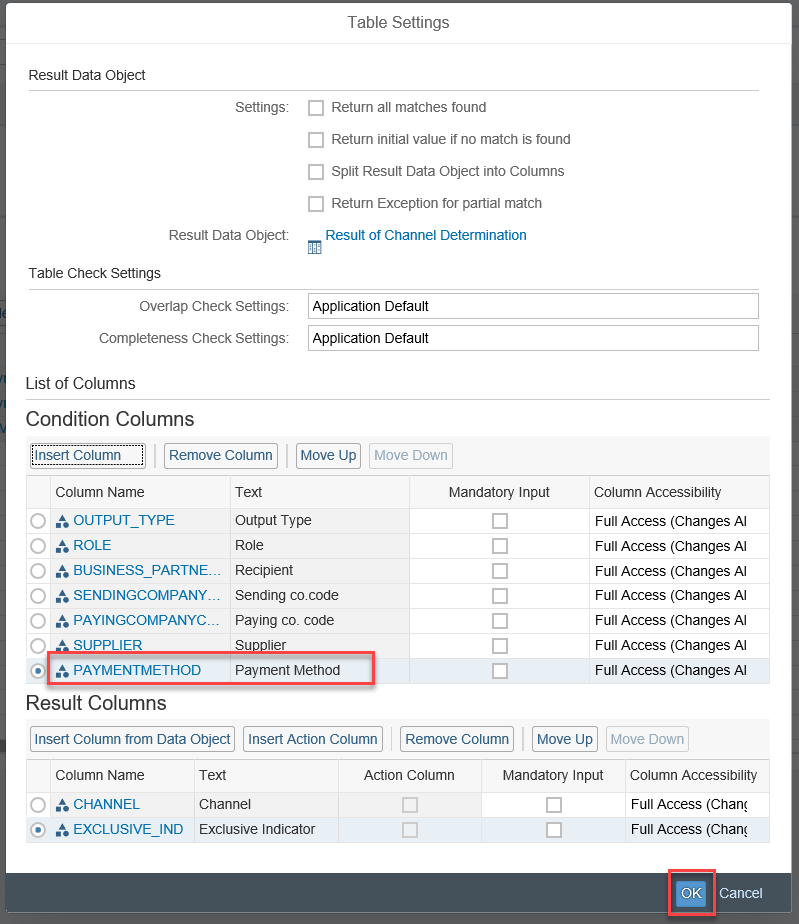Check Mandatory Input for Supplier row
Viewport: 799px width, 924px height.
click(x=500, y=646)
